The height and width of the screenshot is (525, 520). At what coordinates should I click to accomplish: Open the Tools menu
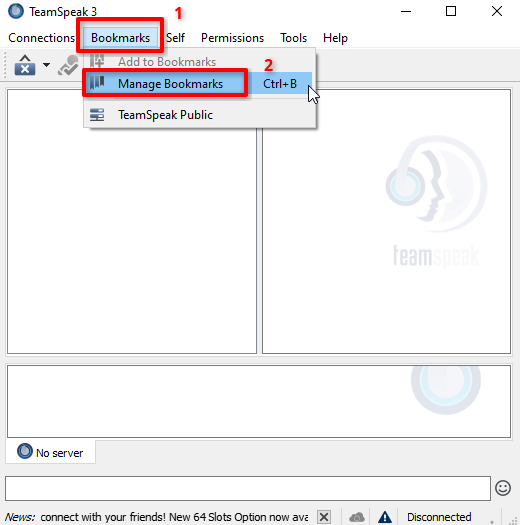[x=294, y=38]
